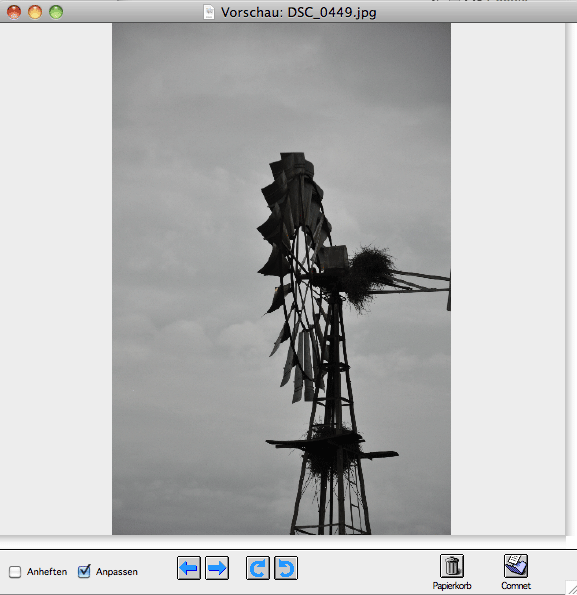Click the document proxy icon in title bar
577x595 pixels.
(x=209, y=12)
